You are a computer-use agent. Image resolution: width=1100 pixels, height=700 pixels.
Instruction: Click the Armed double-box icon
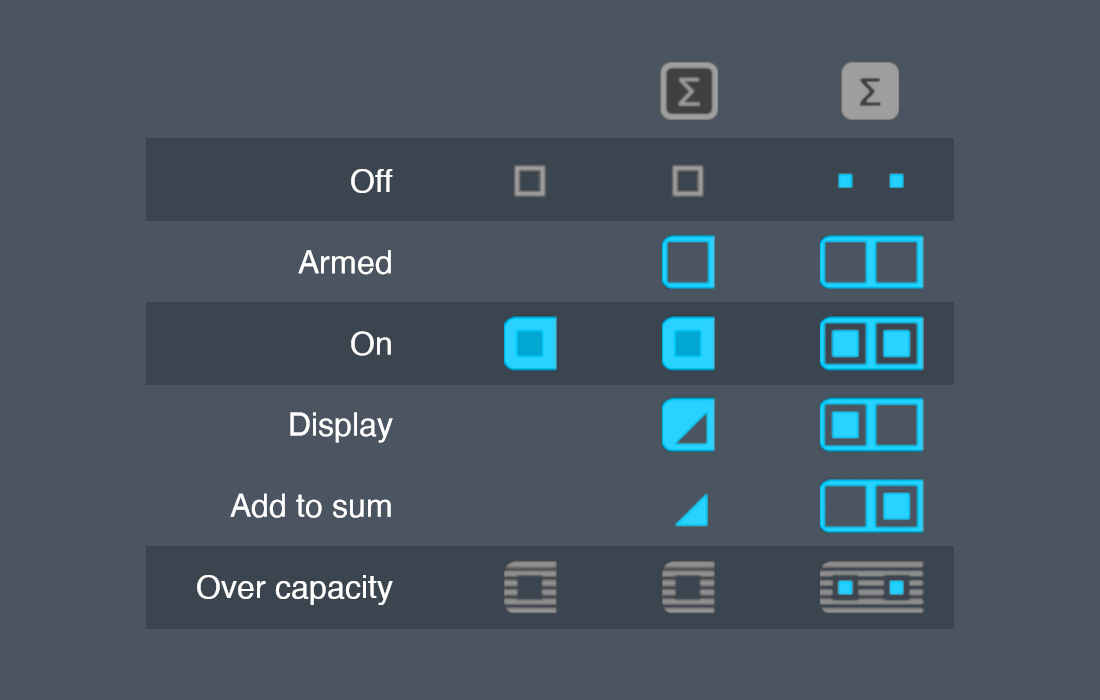[x=871, y=262]
